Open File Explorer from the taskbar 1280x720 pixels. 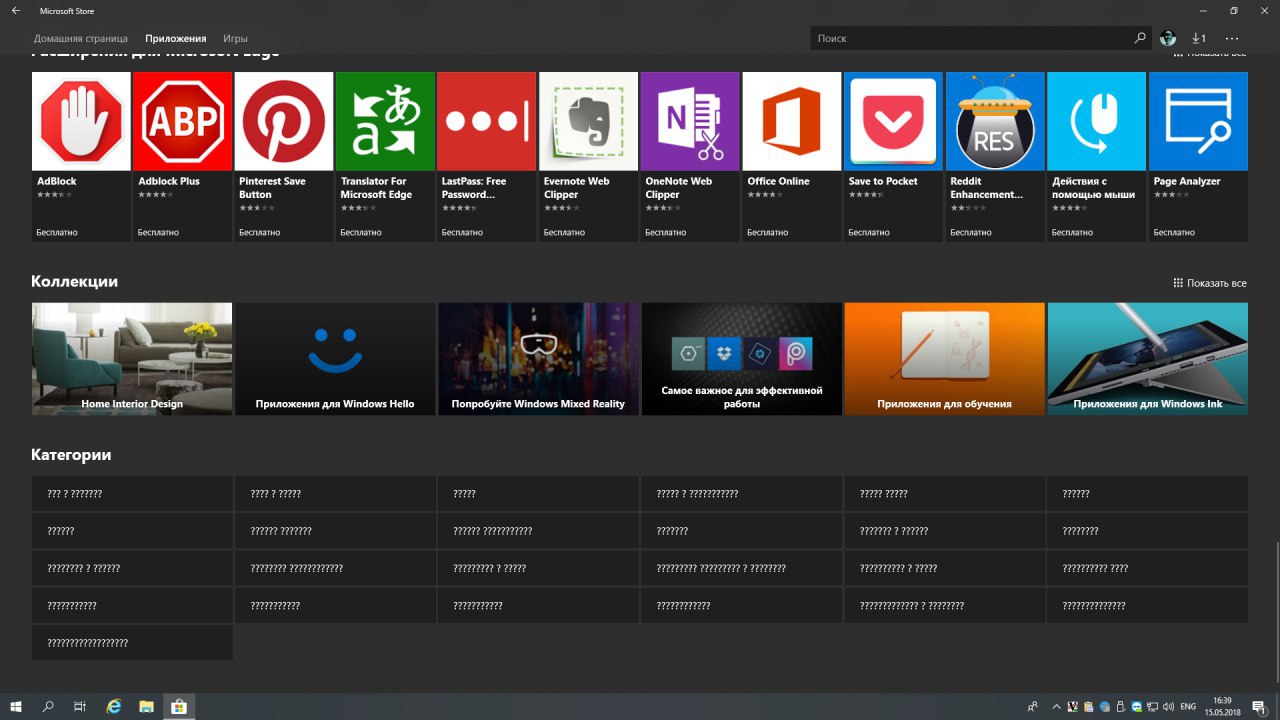pyautogui.click(x=146, y=706)
